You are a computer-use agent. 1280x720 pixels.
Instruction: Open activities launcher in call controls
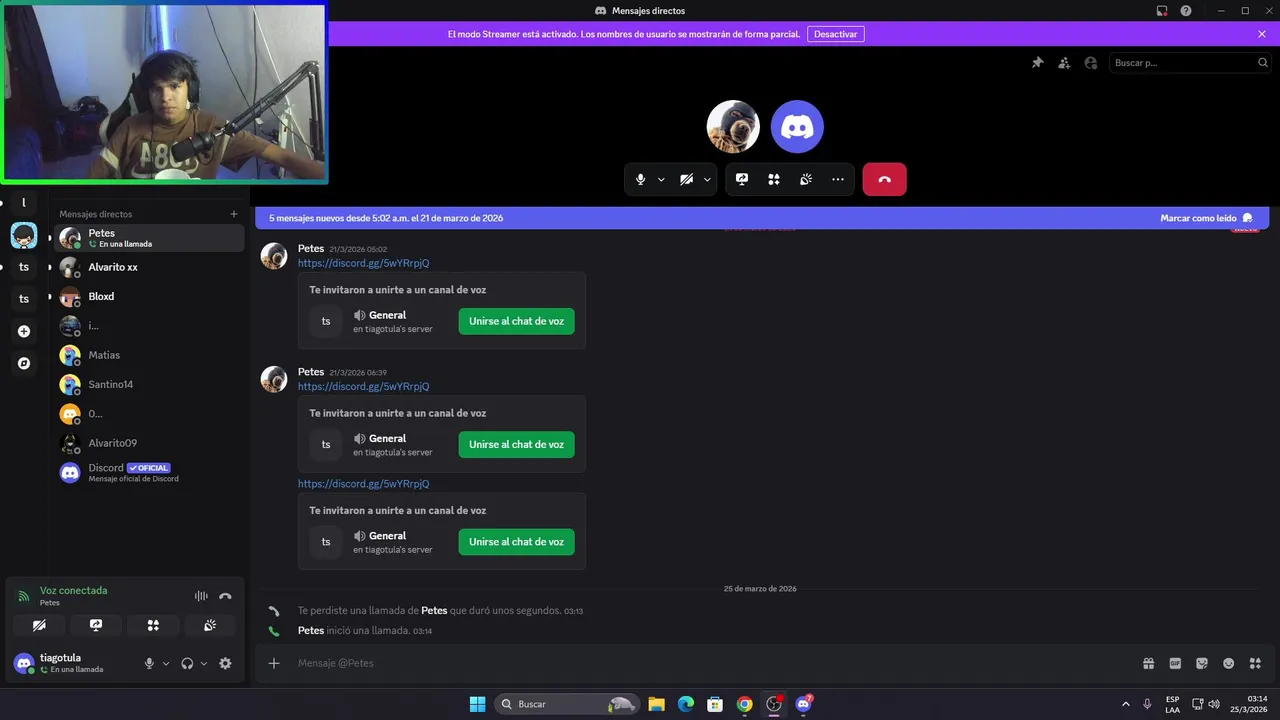[774, 179]
